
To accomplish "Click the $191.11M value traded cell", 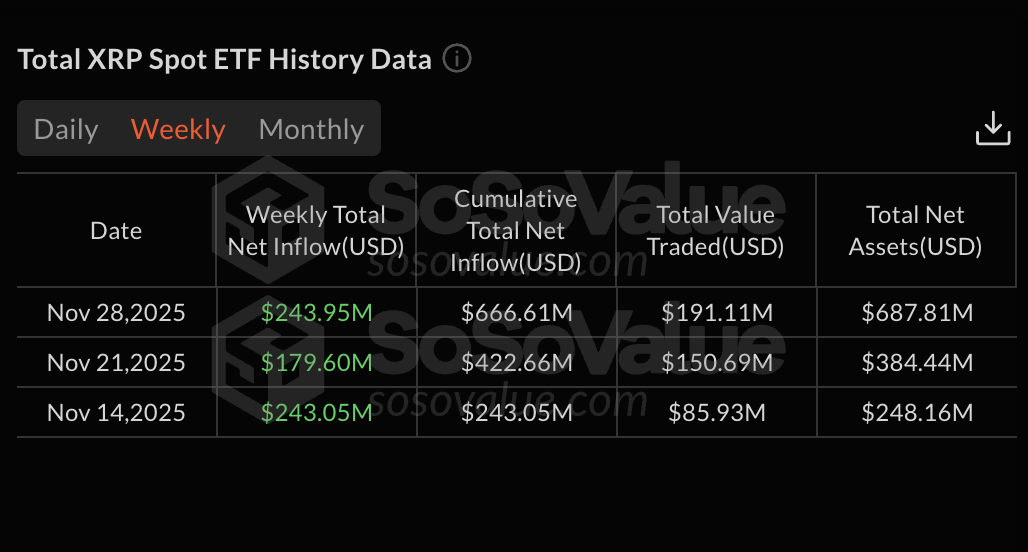I will tap(716, 313).
